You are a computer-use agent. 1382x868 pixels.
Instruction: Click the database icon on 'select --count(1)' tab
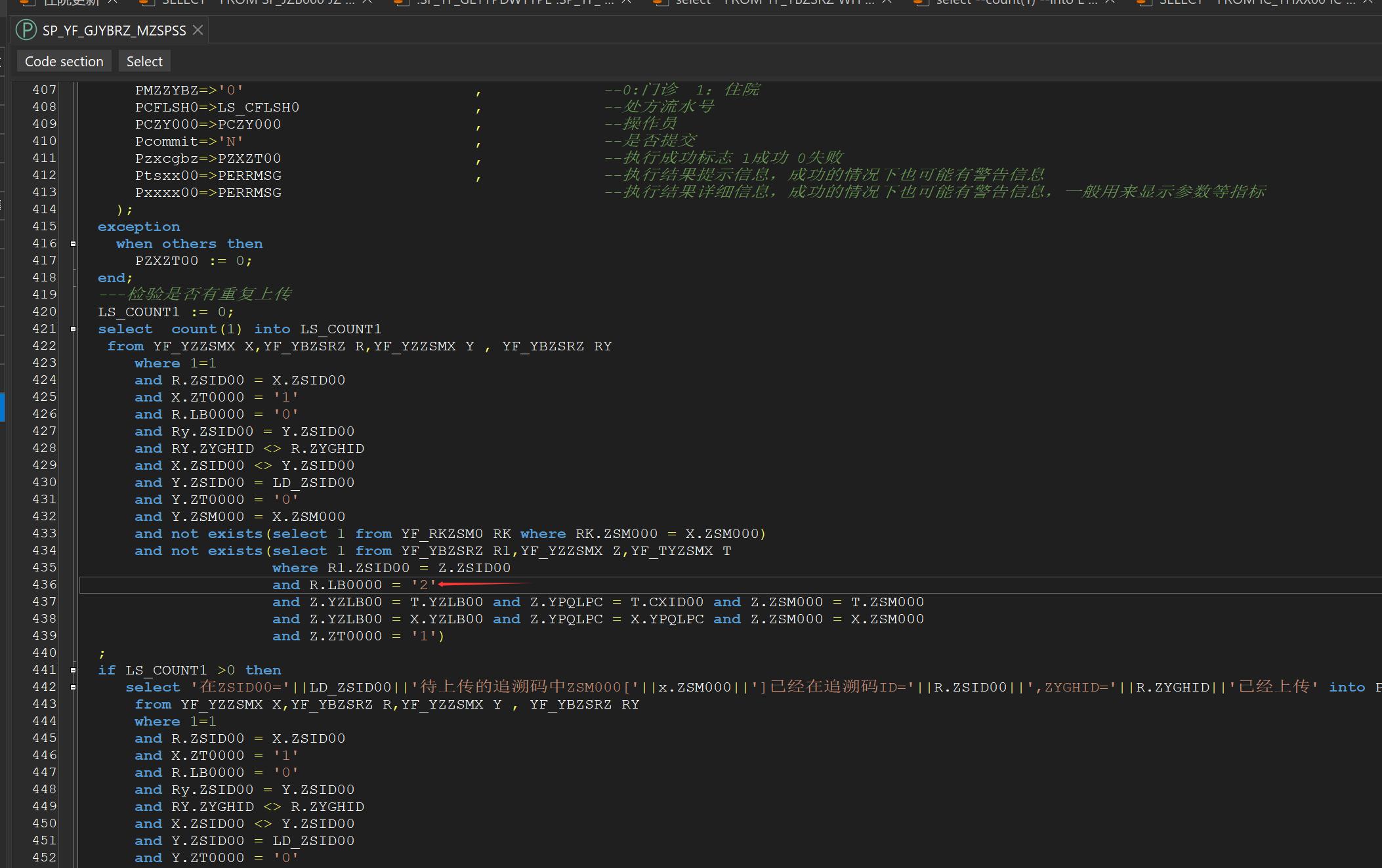[921, 2]
